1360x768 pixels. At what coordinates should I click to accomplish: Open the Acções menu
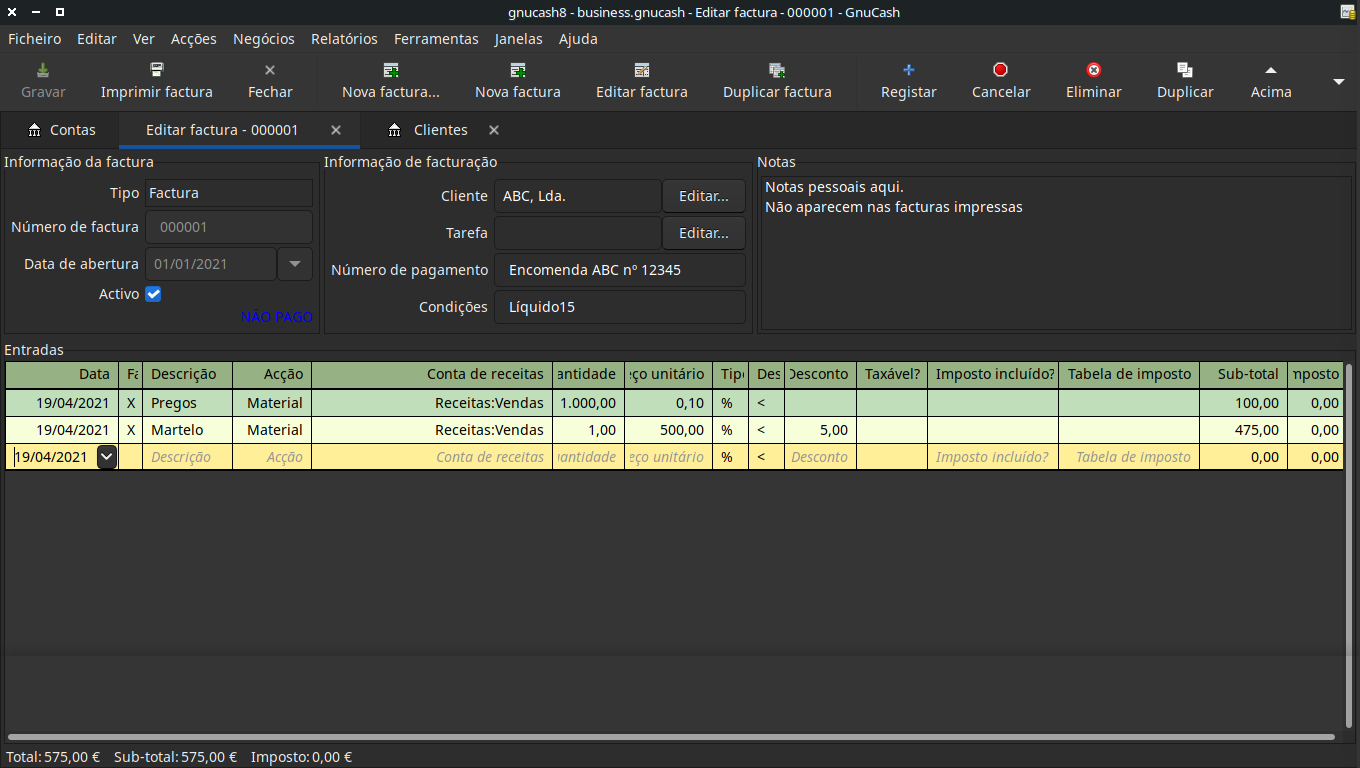point(194,39)
